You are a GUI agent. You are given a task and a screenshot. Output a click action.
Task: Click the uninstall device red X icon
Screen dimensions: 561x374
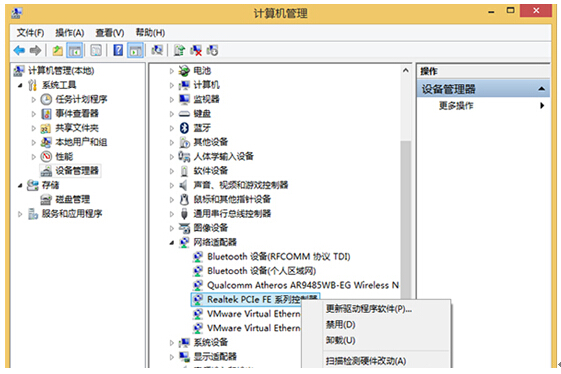196,50
